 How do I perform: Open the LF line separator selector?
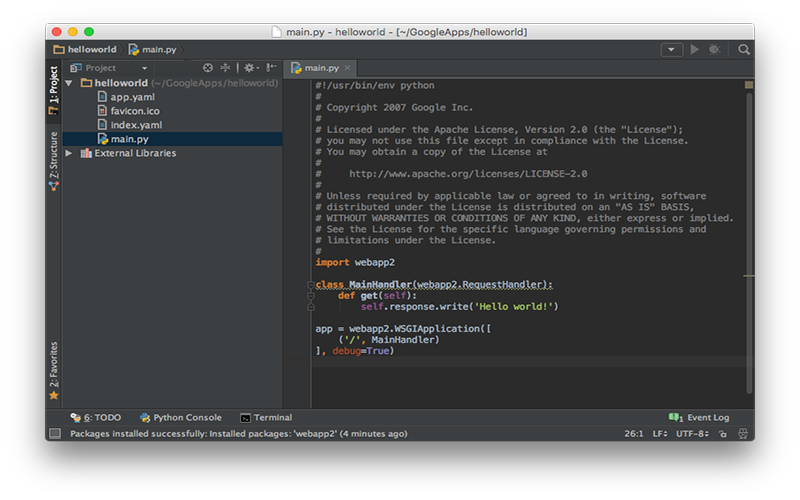pyautogui.click(x=660, y=434)
